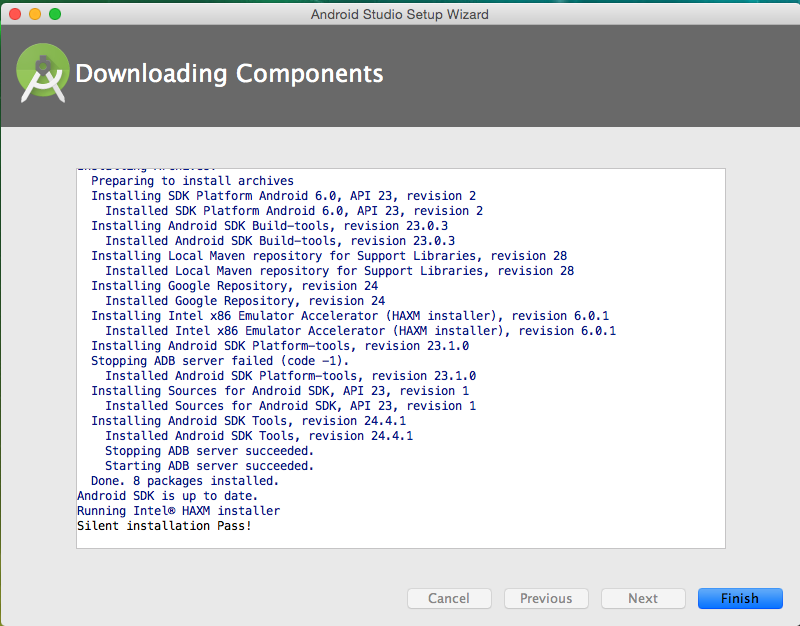The image size is (800, 626).
Task: Click the Finish button
Action: [740, 598]
